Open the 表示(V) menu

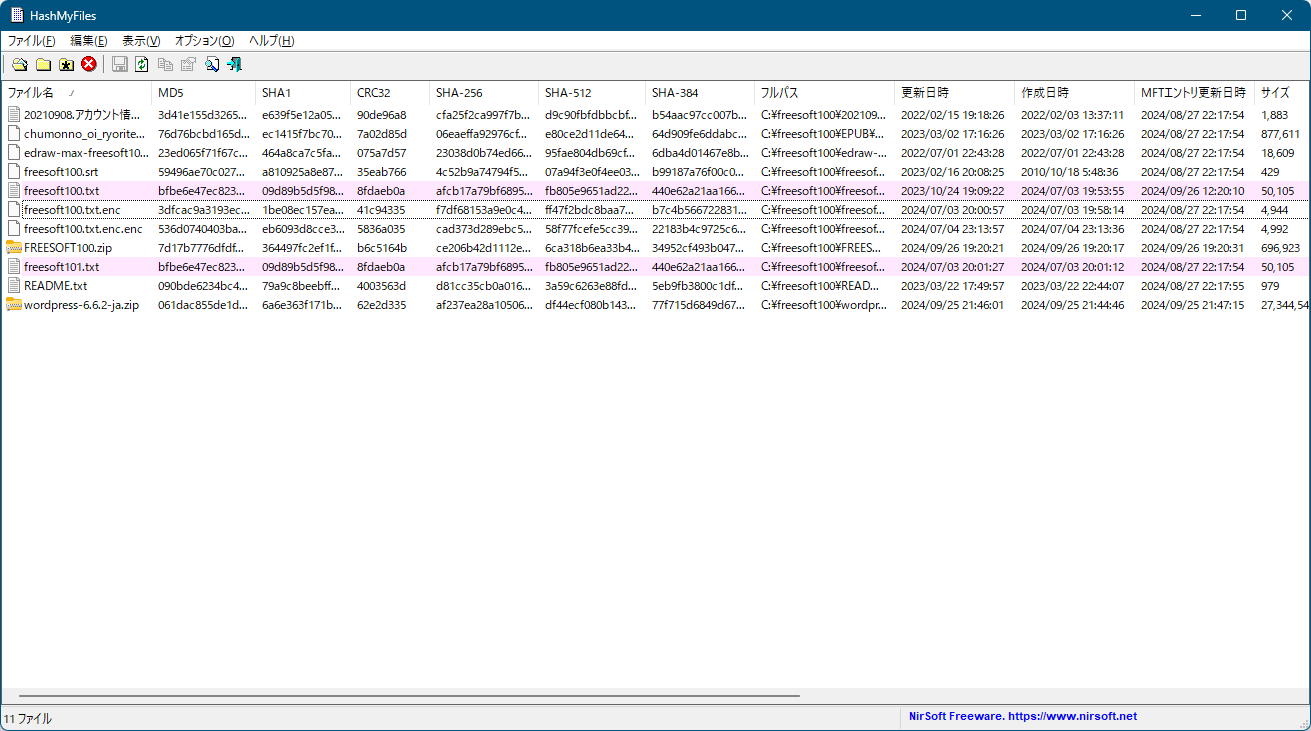[141, 41]
